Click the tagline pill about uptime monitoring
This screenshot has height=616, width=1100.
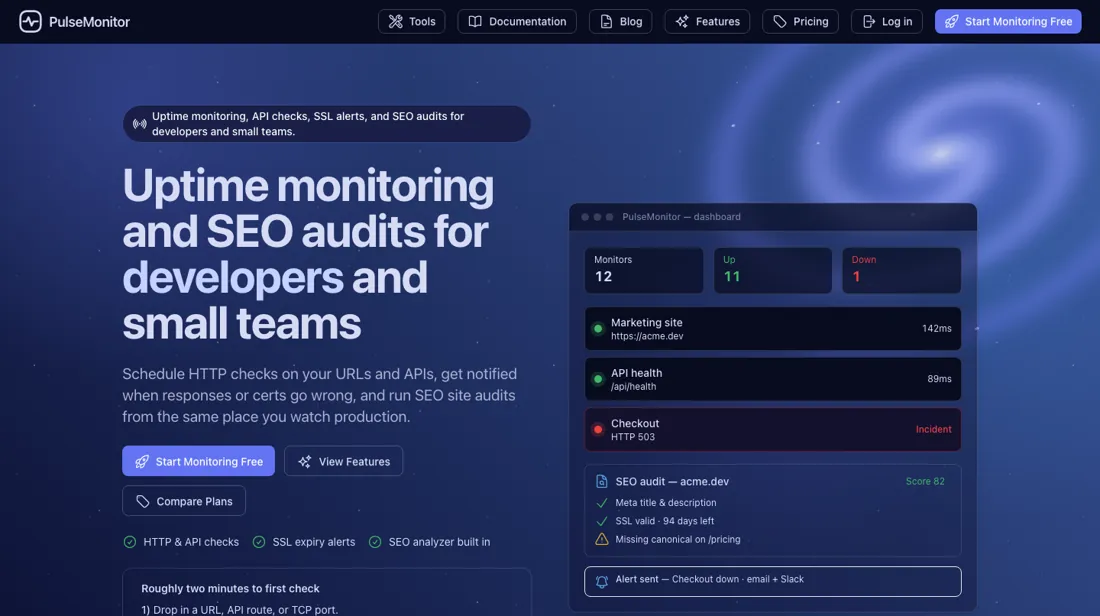tap(327, 124)
